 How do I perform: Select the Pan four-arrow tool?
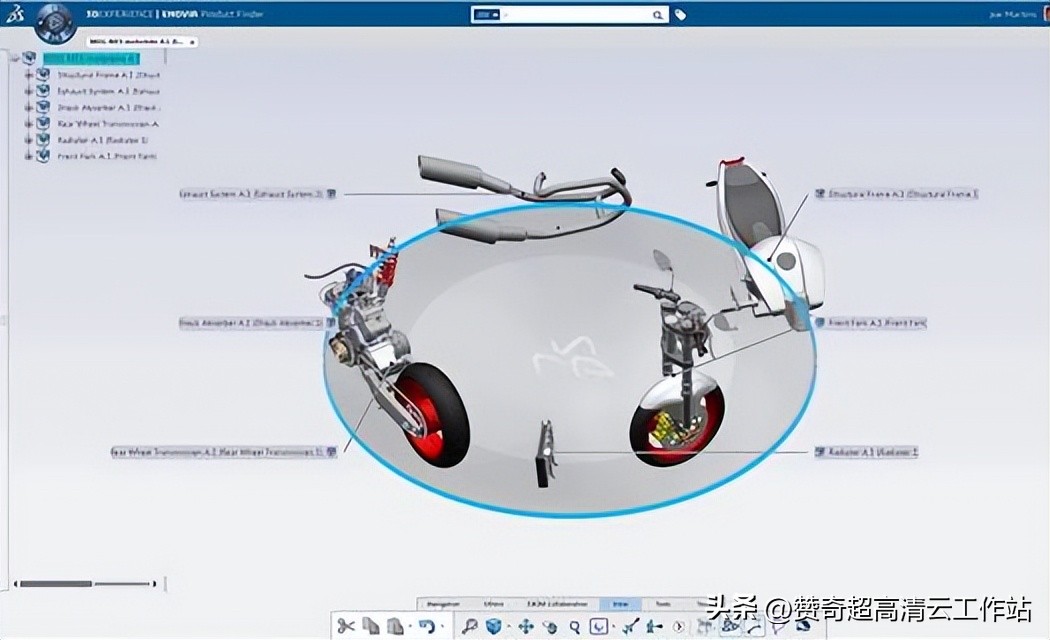(527, 628)
